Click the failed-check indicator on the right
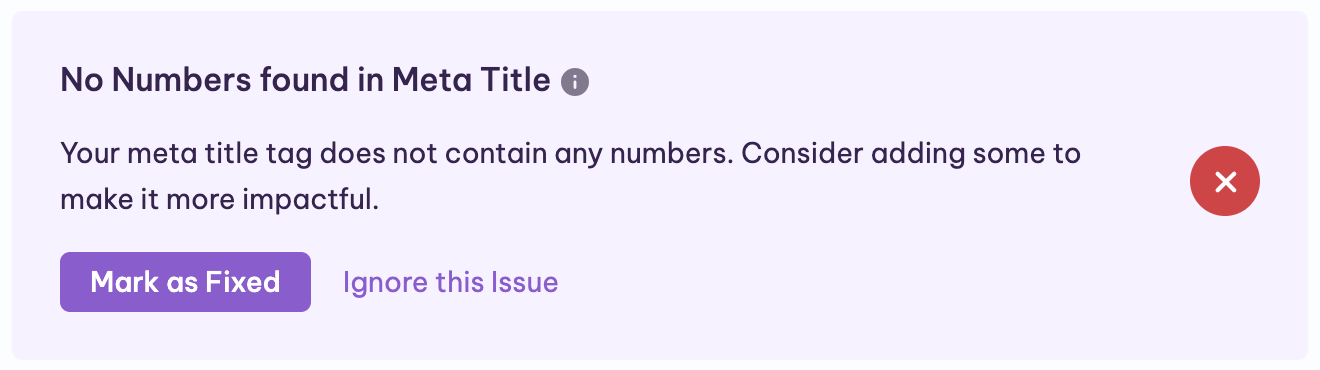 pyautogui.click(x=1225, y=181)
